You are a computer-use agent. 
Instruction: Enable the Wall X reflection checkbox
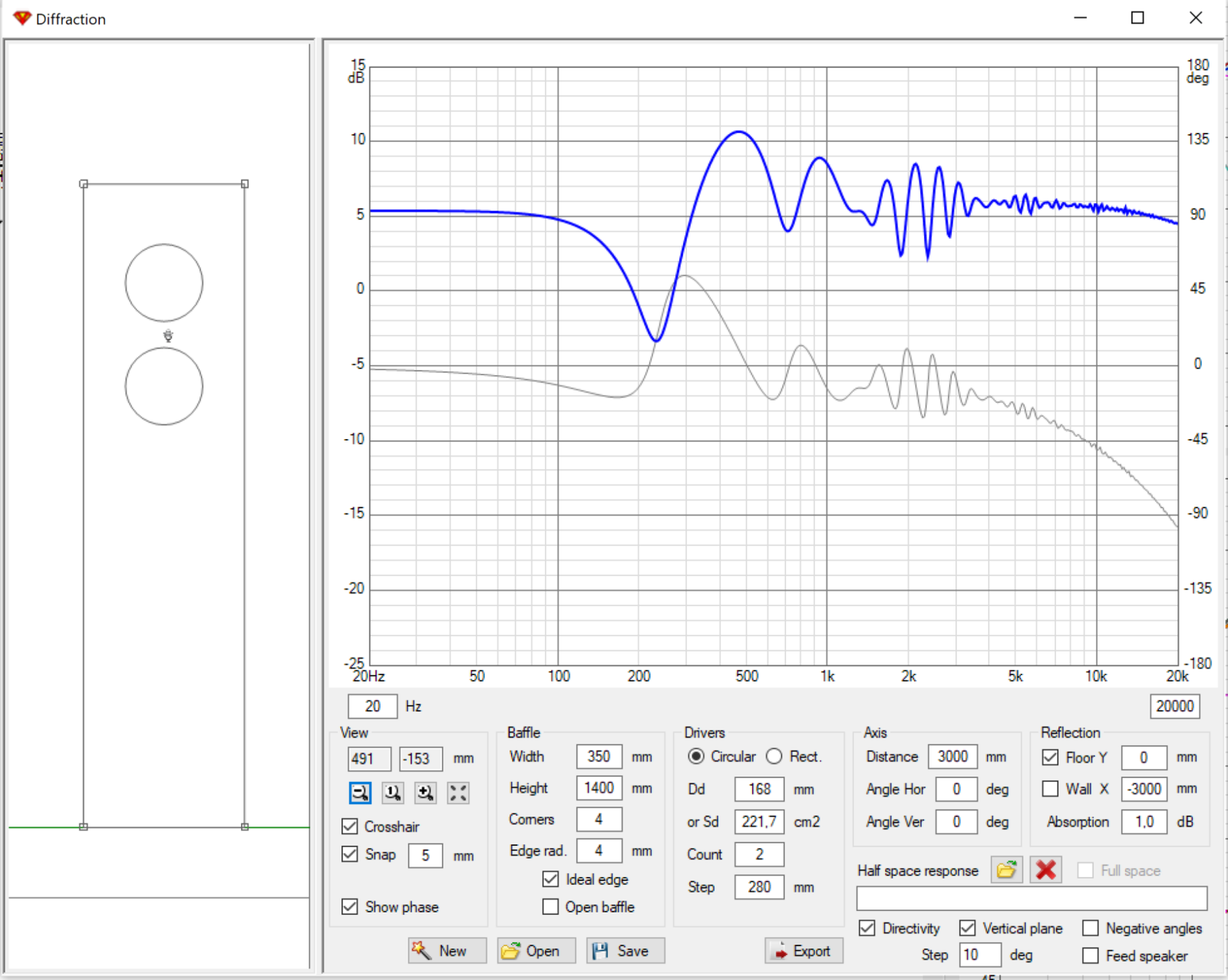pos(1051,789)
